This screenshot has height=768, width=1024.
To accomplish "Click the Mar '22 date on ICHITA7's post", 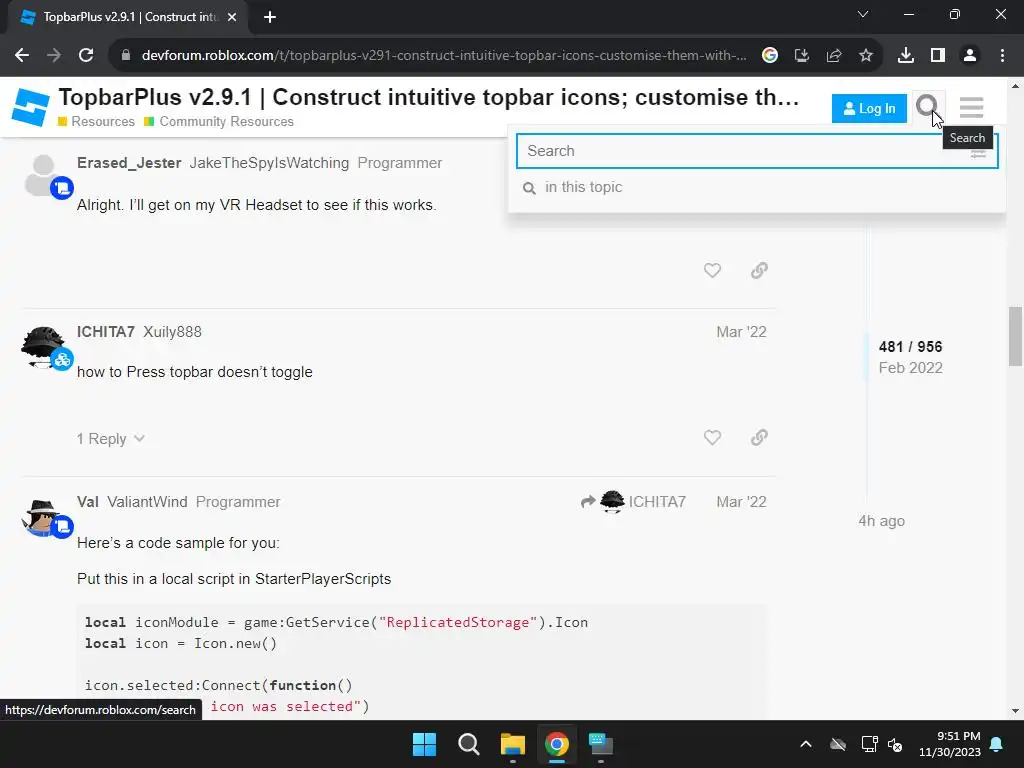I will click(741, 332).
